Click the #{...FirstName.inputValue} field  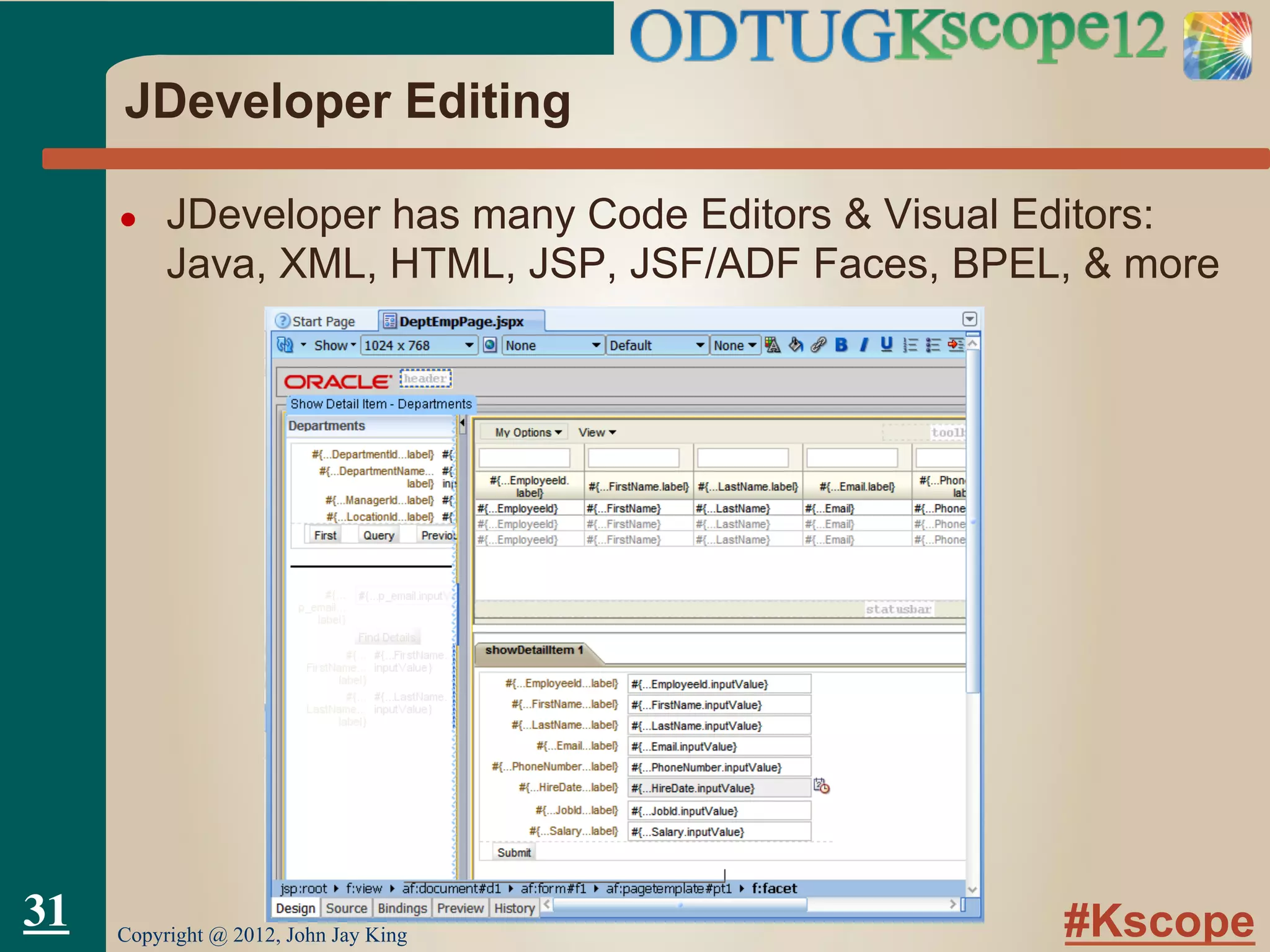pos(719,705)
